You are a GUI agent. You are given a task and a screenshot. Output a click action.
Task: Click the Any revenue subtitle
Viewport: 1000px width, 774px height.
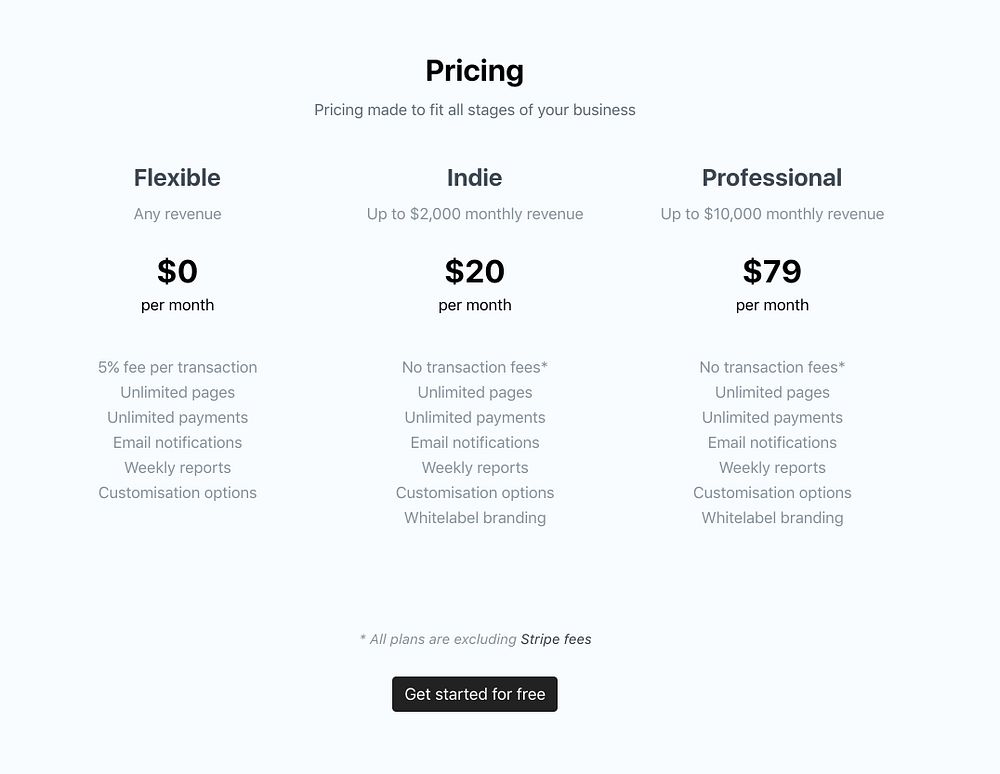click(x=177, y=214)
